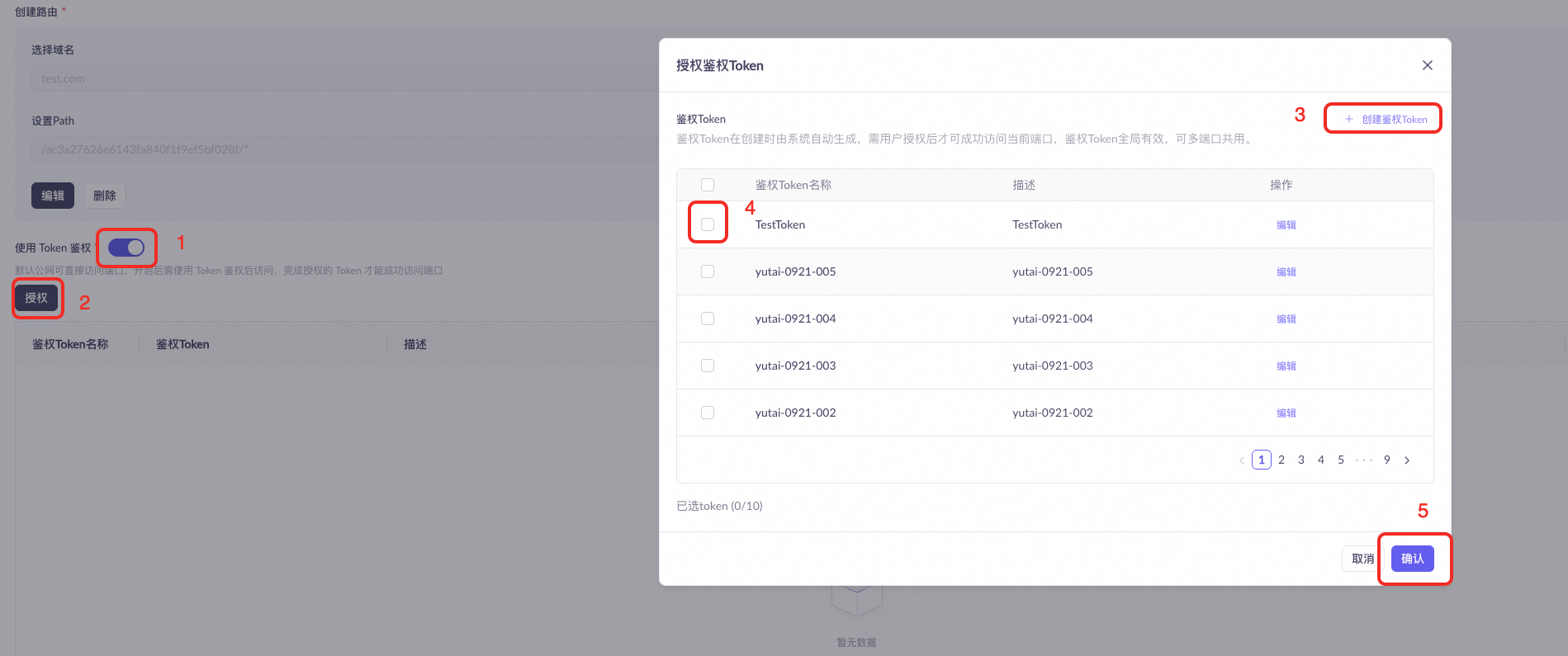Click the 鉴权Token column header in background table
1568x656 pixels.
tap(182, 344)
